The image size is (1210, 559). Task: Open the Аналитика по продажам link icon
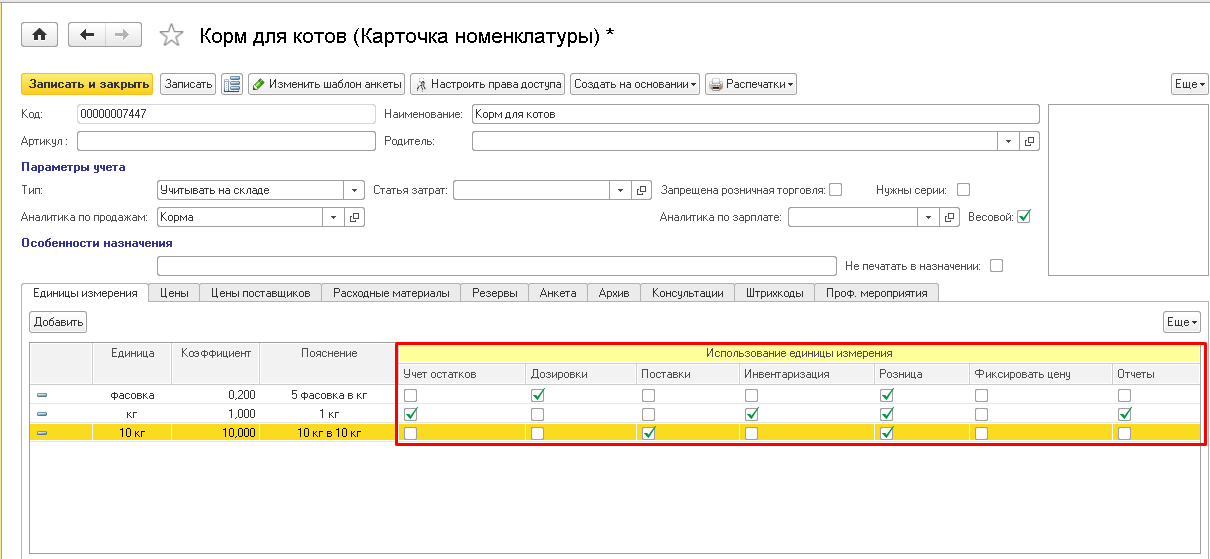click(355, 217)
